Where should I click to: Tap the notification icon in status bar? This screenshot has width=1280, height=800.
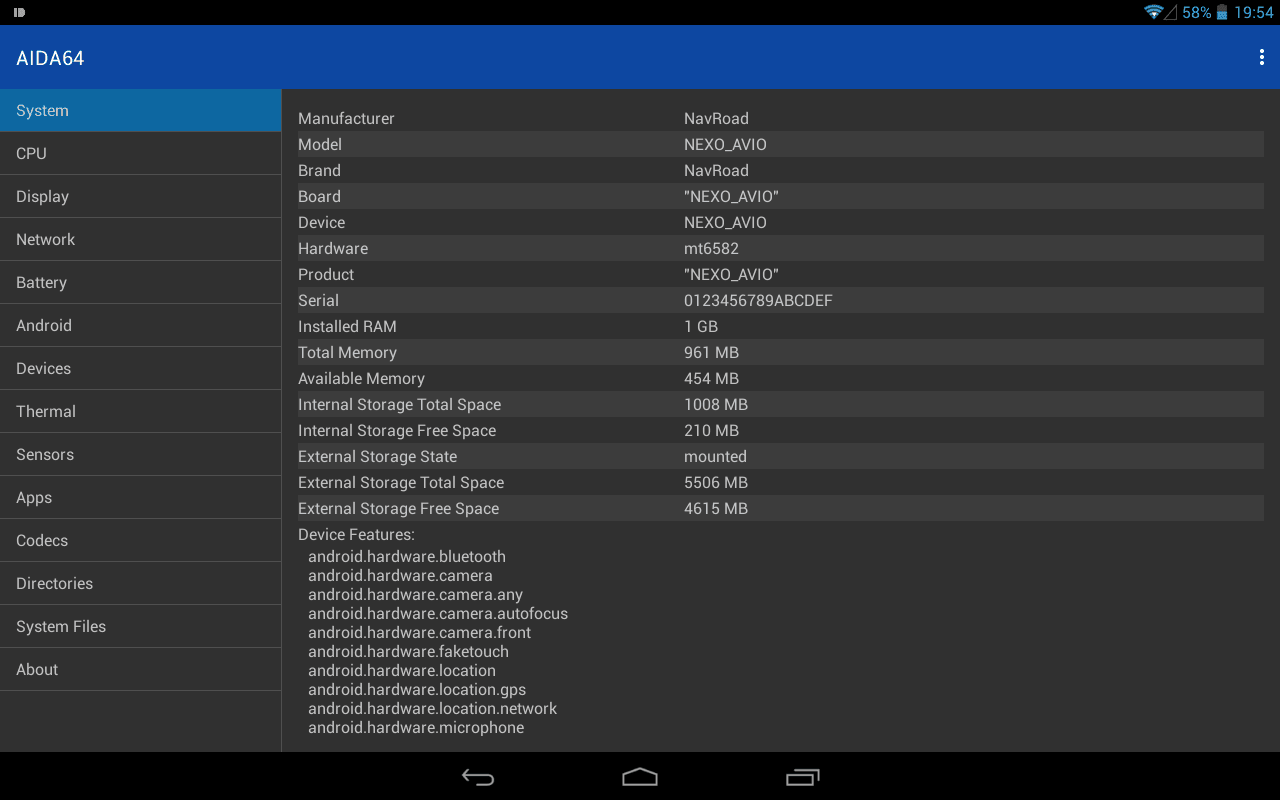click(x=19, y=12)
